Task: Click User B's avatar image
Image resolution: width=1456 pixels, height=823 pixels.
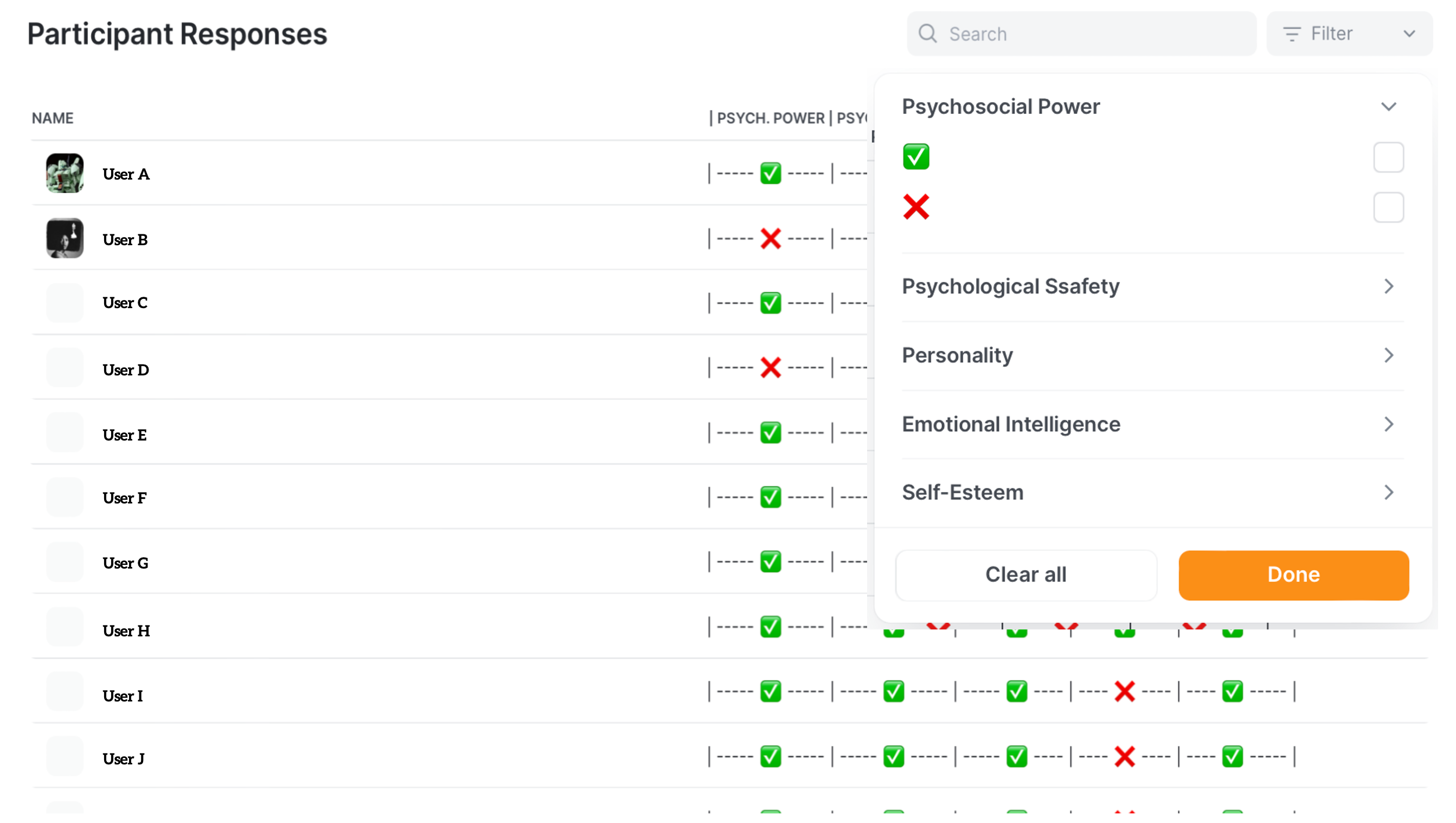Action: coord(65,239)
